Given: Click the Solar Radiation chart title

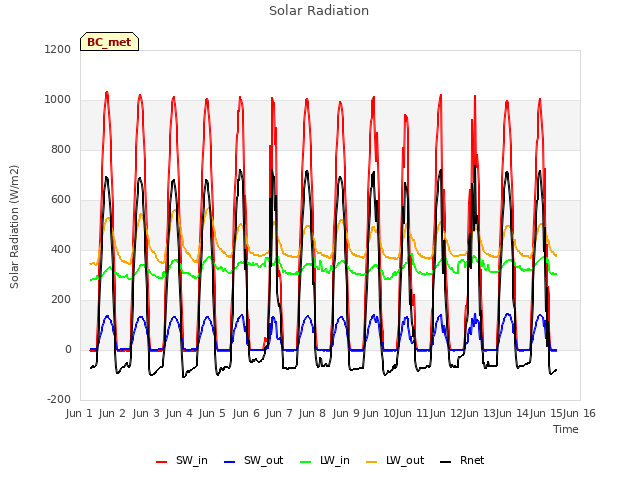Looking at the screenshot, I should click(319, 11).
